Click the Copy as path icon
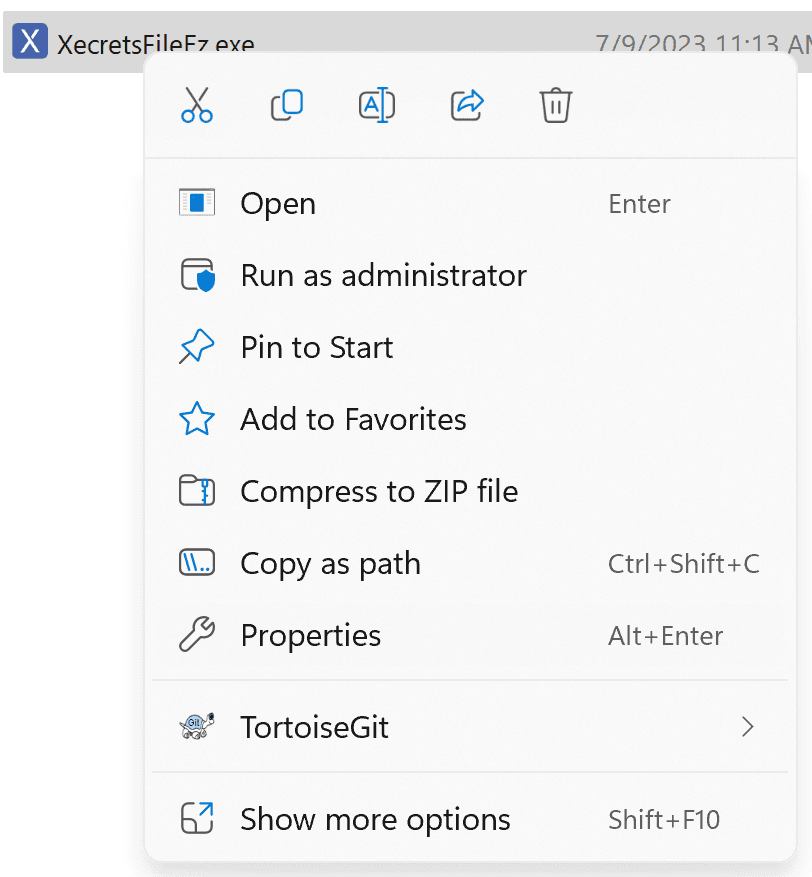Screen dimensions: 812x877 (197, 563)
